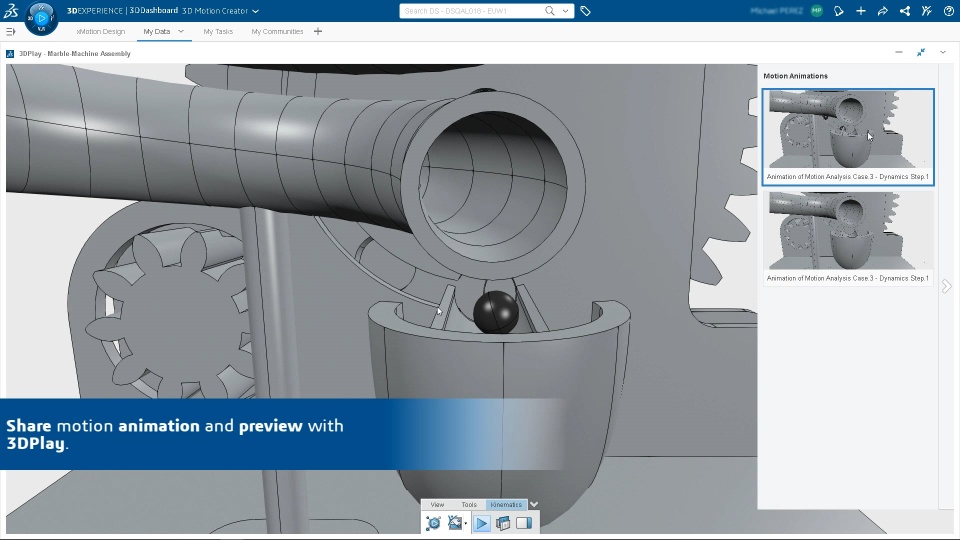The image size is (960, 540).
Task: Click the first animation's caption text
Action: [848, 176]
